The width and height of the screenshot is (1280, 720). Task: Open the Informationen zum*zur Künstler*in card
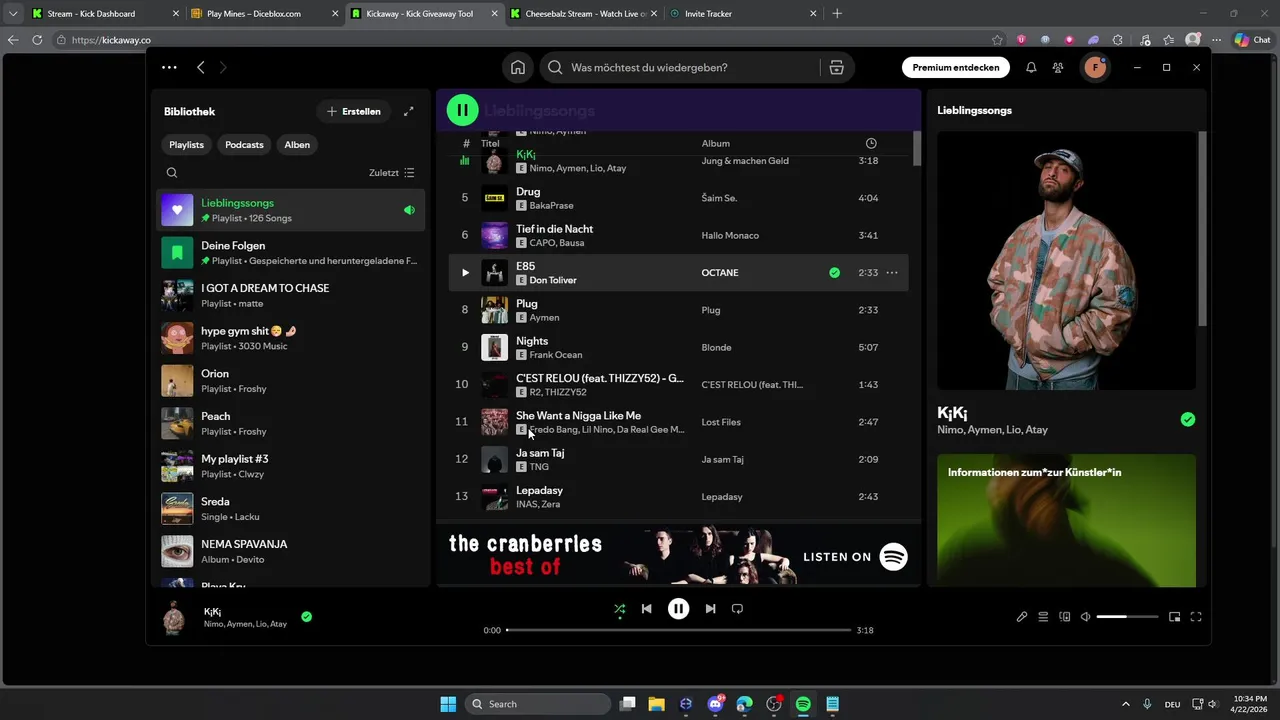[1066, 521]
